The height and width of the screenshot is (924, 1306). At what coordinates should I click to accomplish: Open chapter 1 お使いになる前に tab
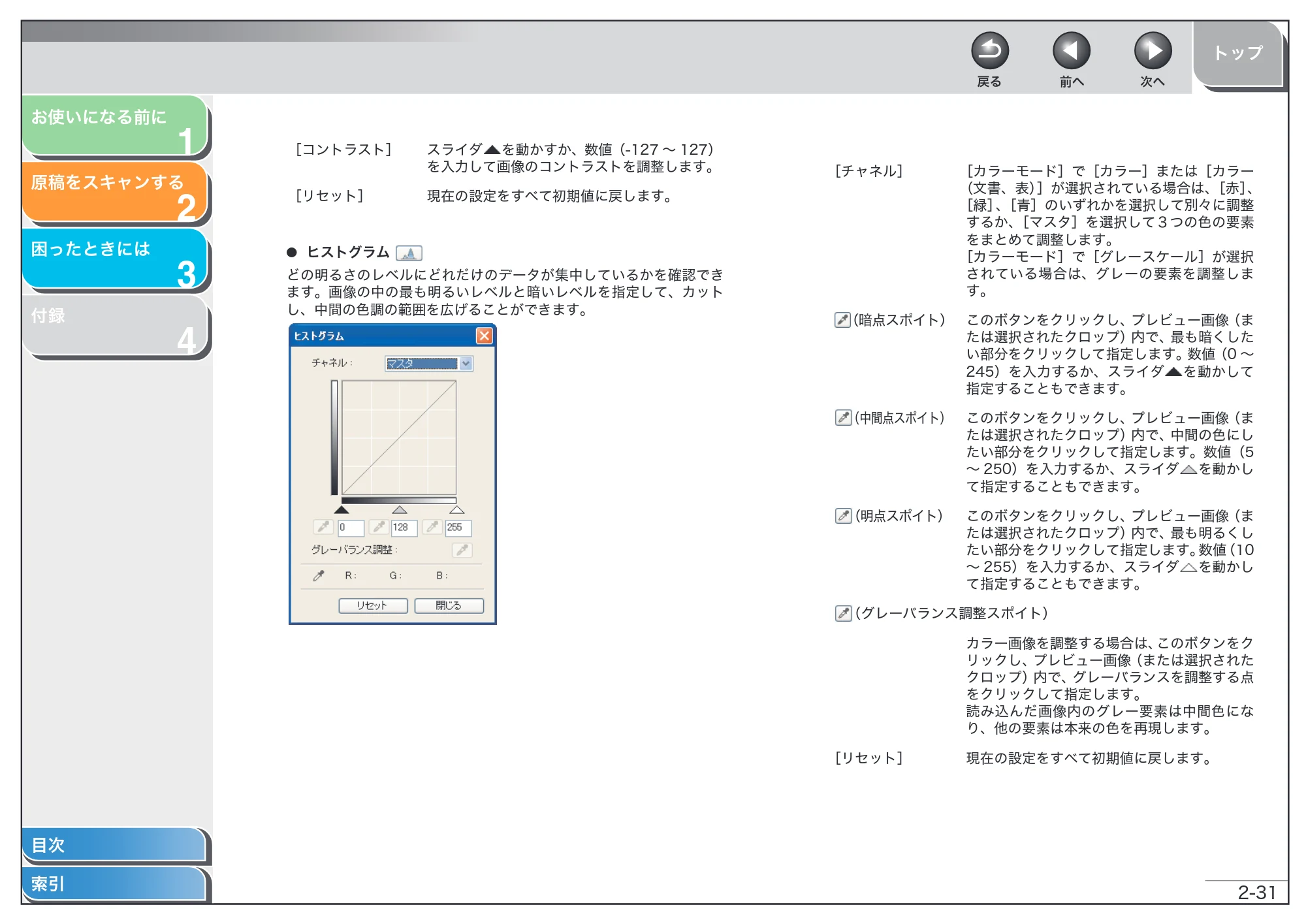tap(115, 126)
